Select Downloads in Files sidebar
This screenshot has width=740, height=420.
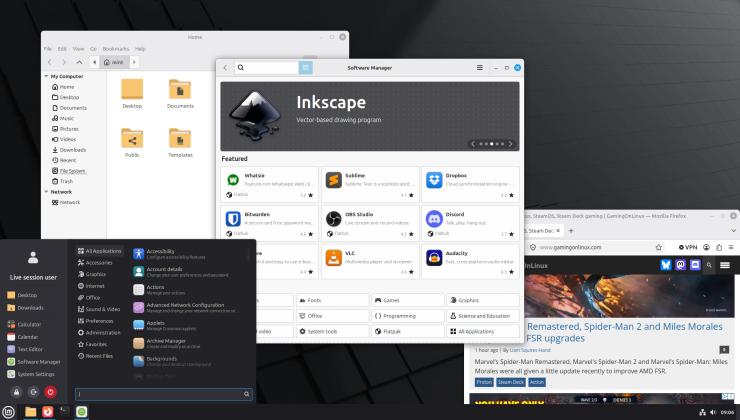click(68, 150)
